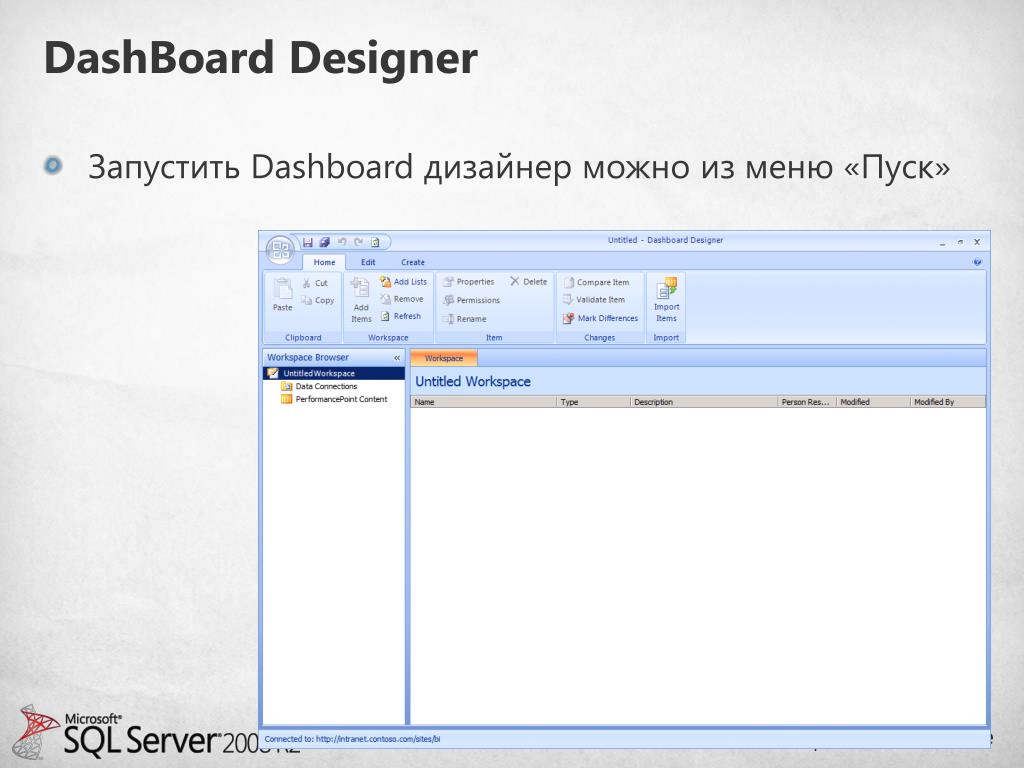
Task: Close the Dashboard Designer window
Action: click(x=977, y=242)
